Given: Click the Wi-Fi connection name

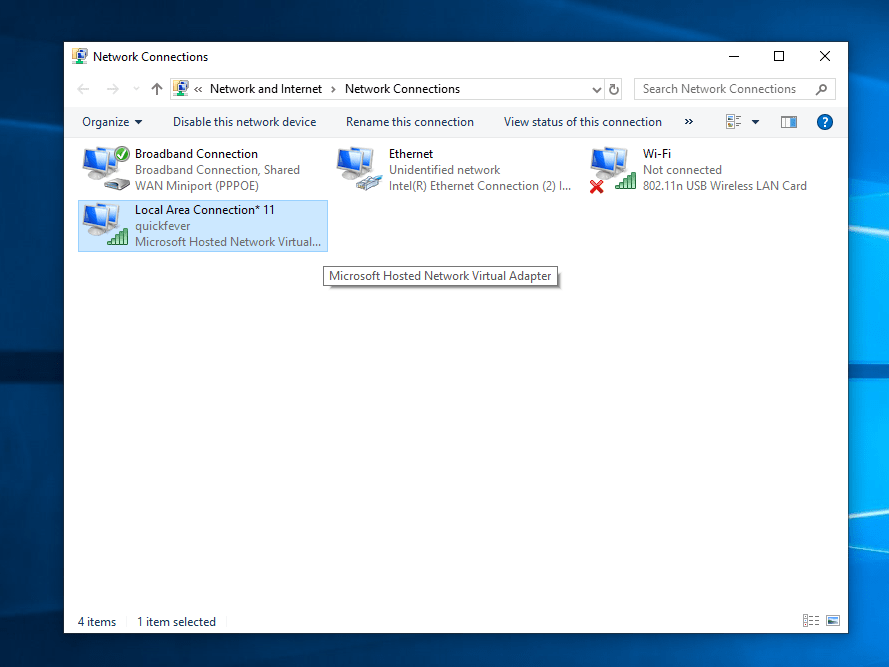Looking at the screenshot, I should (x=657, y=154).
